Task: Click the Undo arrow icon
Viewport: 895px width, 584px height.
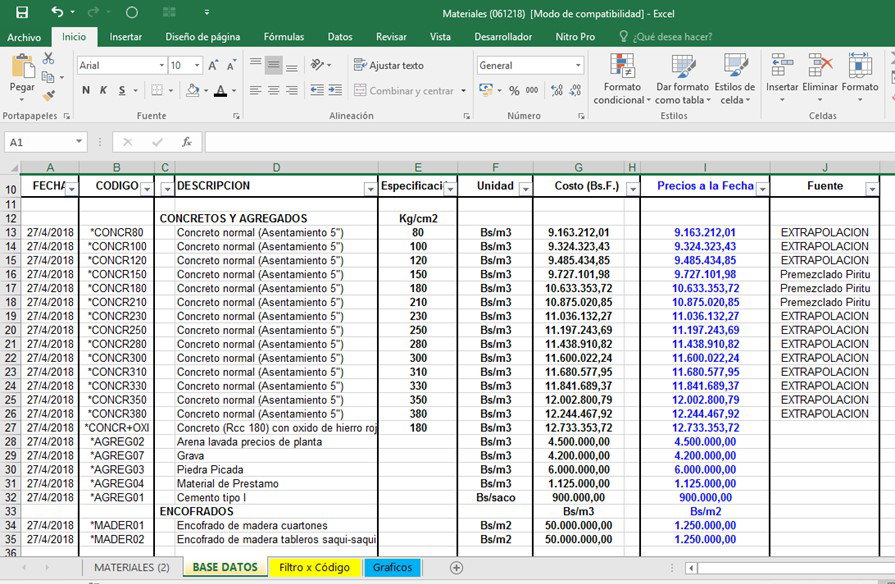Action: (57, 11)
